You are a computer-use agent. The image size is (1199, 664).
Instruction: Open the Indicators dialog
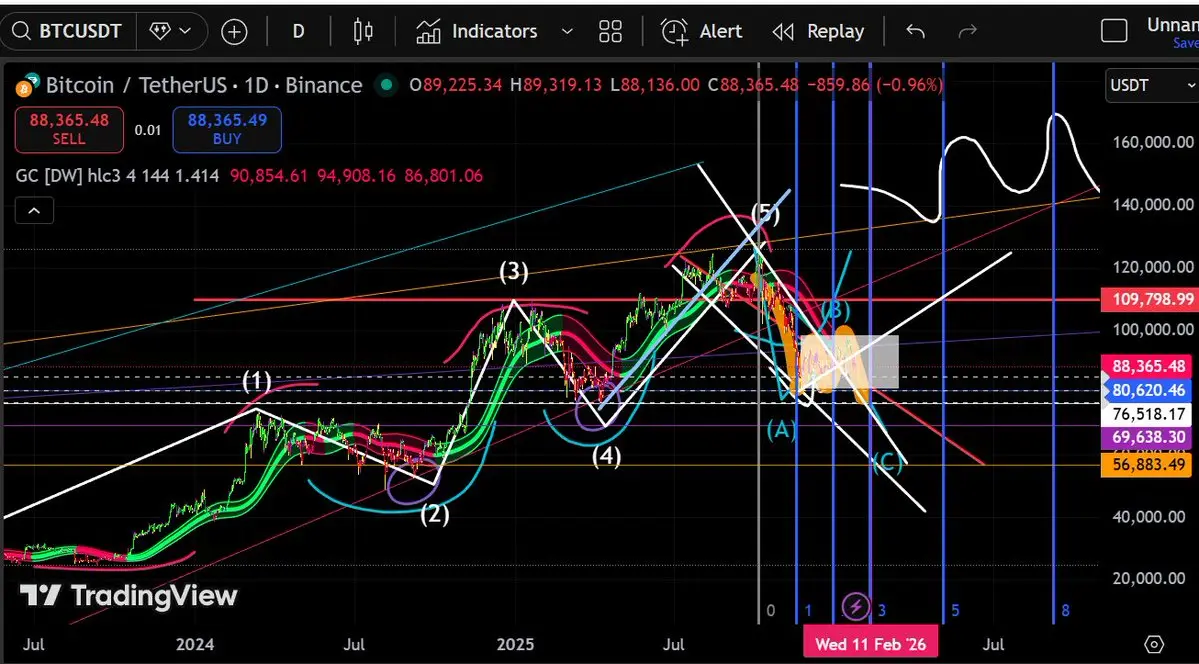[476, 31]
